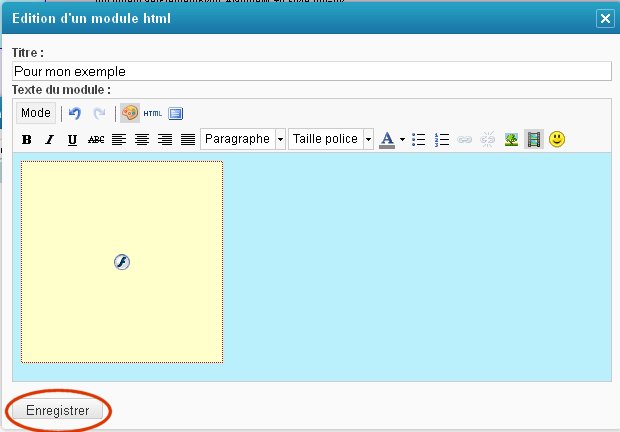Open the text color picker arrow
Viewport: 620px width, 432px height.
coord(402,140)
